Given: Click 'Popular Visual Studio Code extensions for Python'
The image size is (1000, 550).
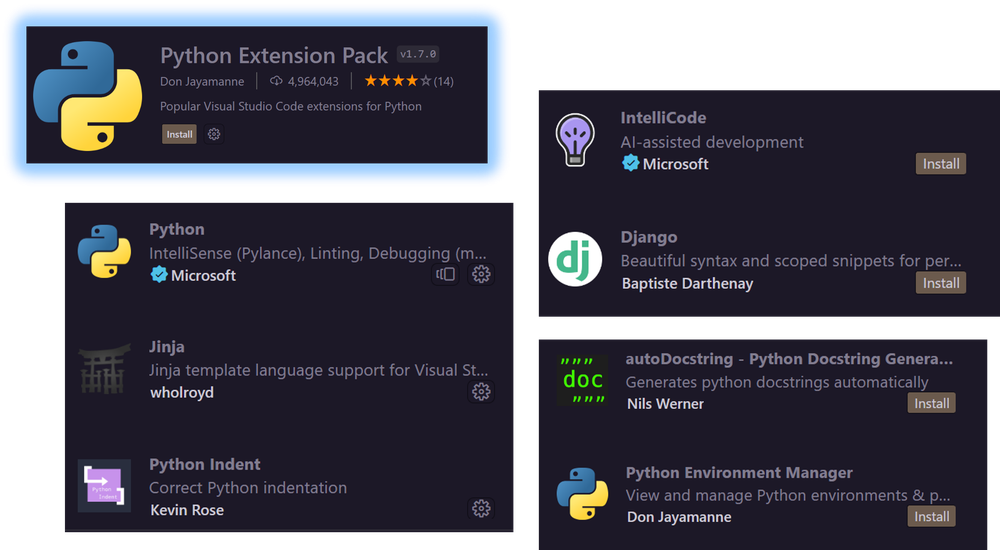Looking at the screenshot, I should (x=291, y=106).
